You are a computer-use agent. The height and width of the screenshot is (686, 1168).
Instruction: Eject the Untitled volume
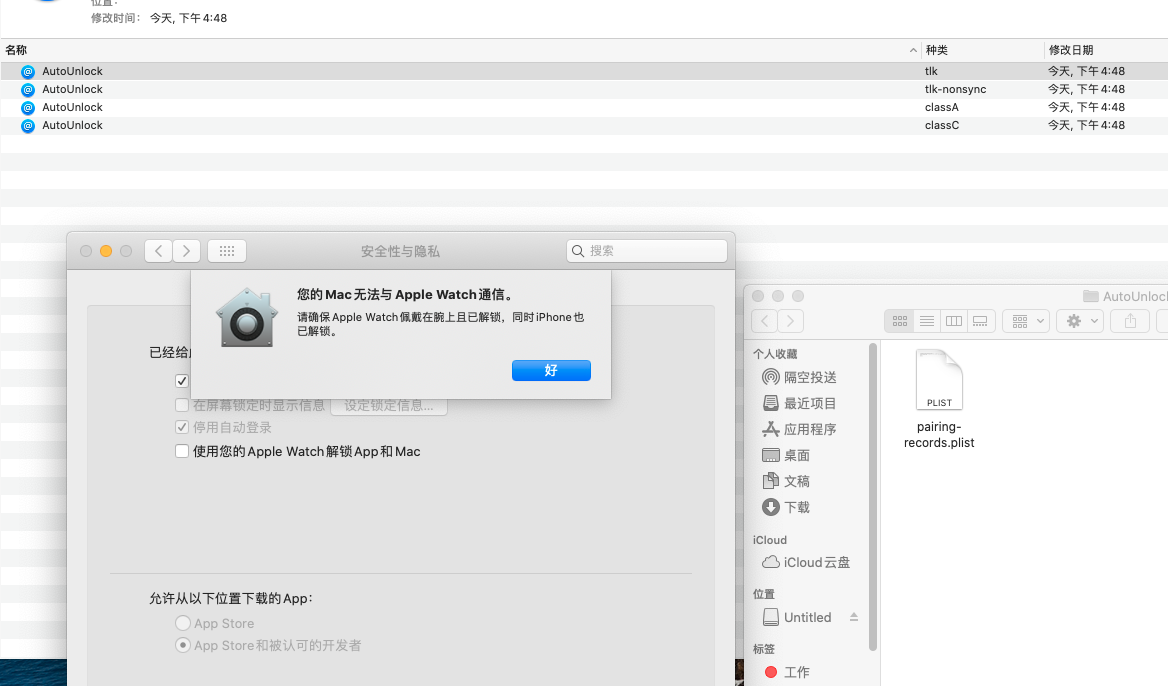point(854,617)
